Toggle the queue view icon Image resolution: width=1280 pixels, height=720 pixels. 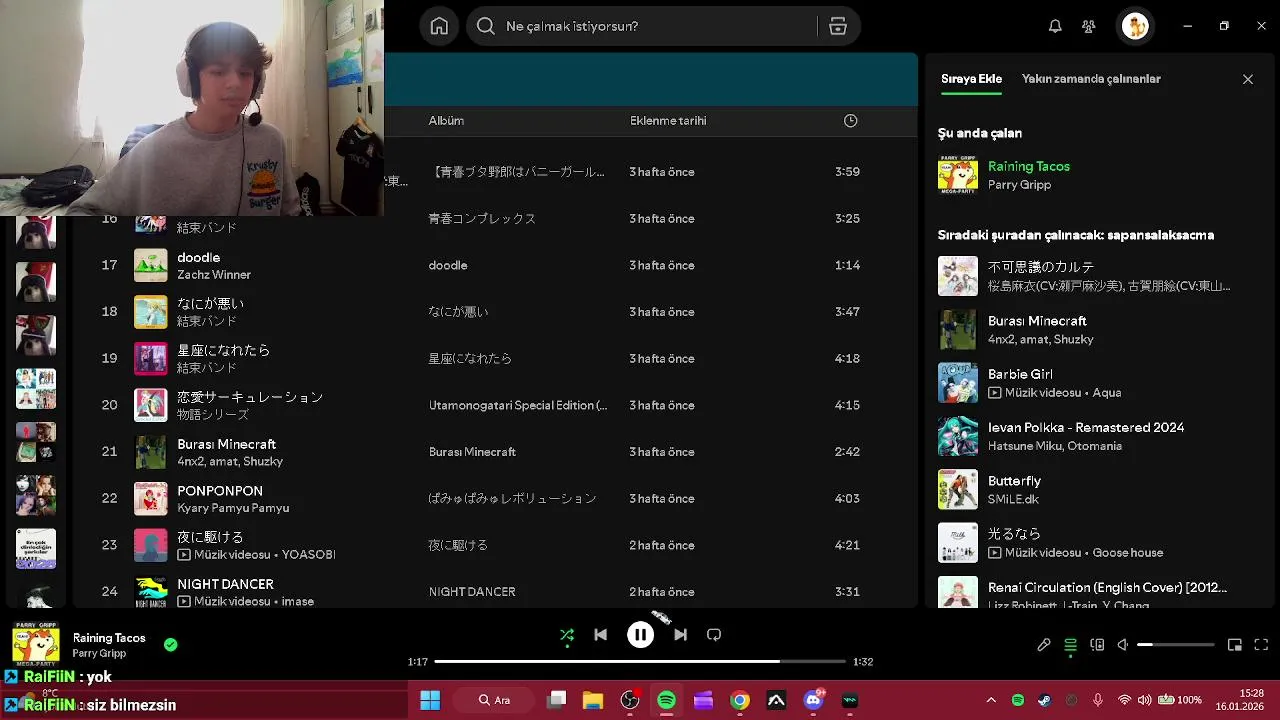(x=1071, y=645)
